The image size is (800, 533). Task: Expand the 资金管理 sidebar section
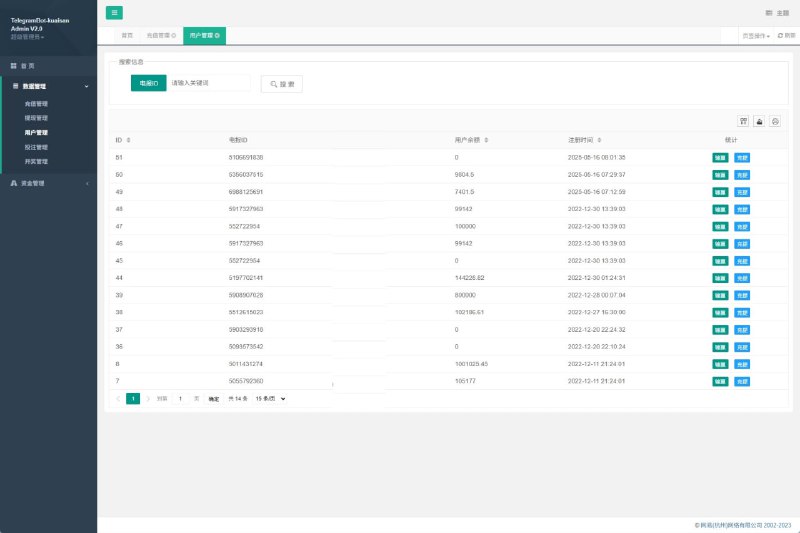[87, 183]
